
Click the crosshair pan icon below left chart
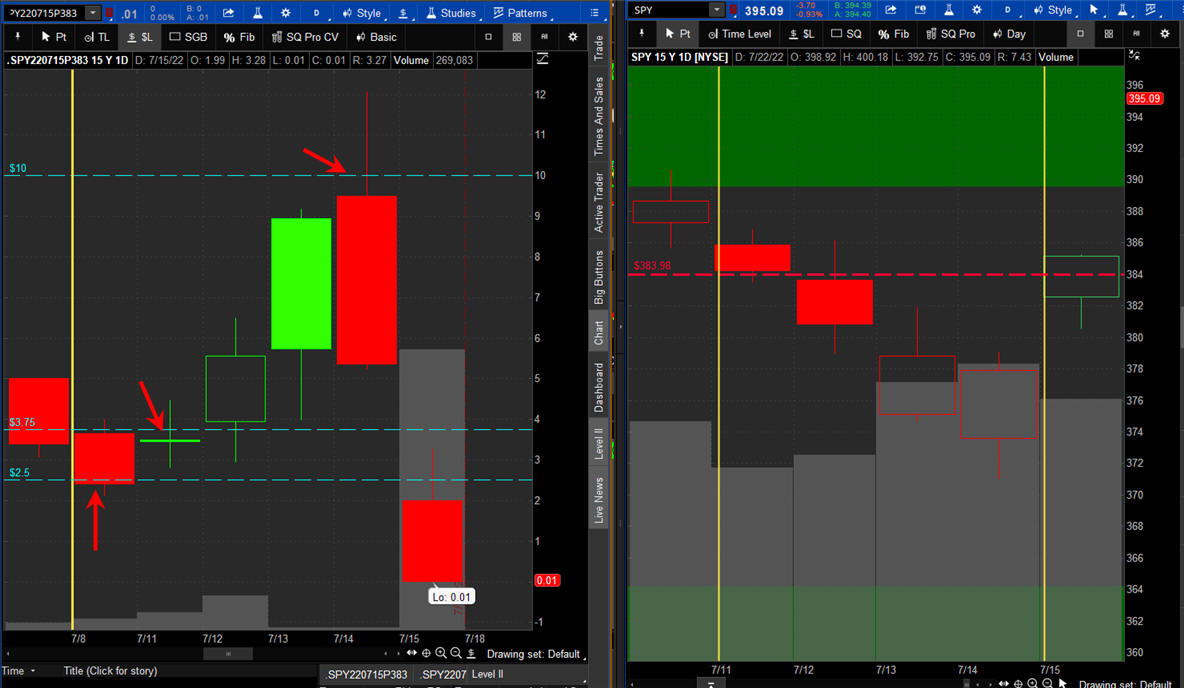(427, 653)
